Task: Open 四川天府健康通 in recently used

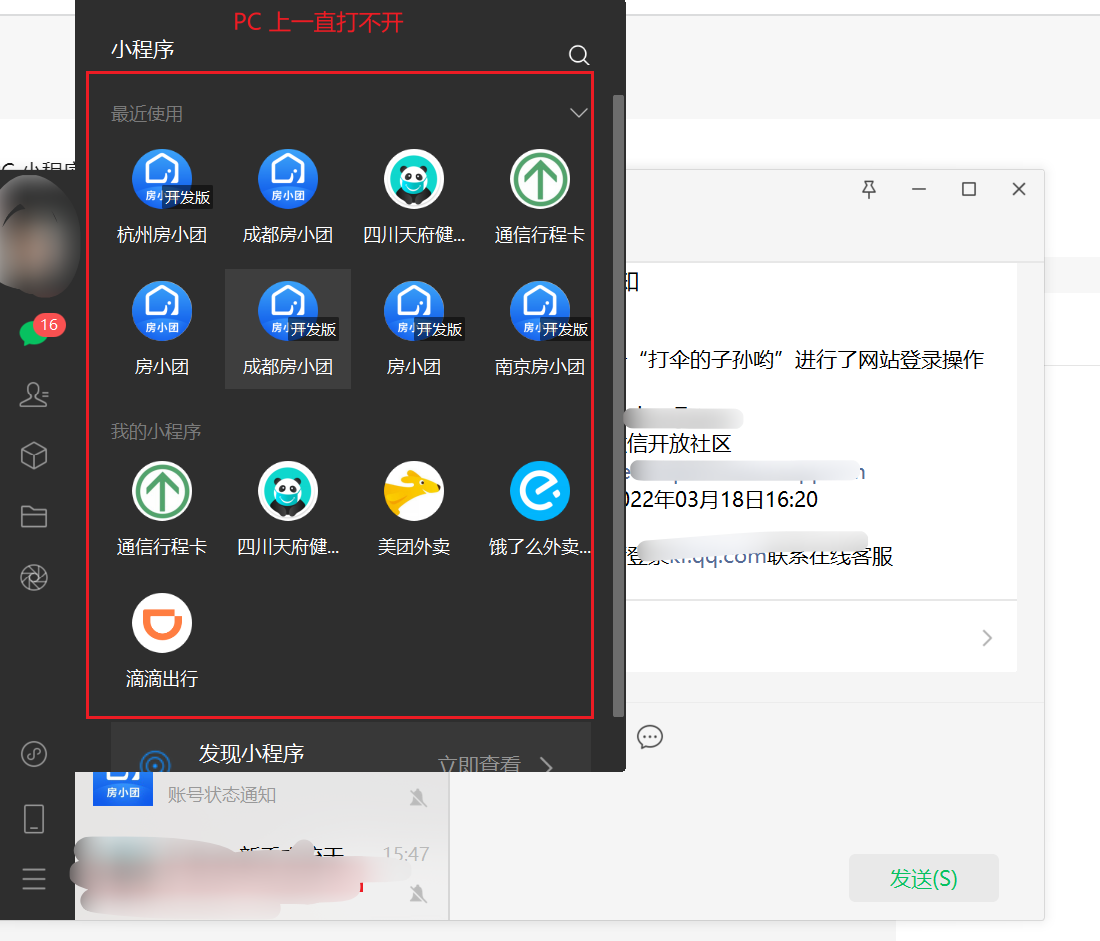Action: pyautogui.click(x=414, y=196)
